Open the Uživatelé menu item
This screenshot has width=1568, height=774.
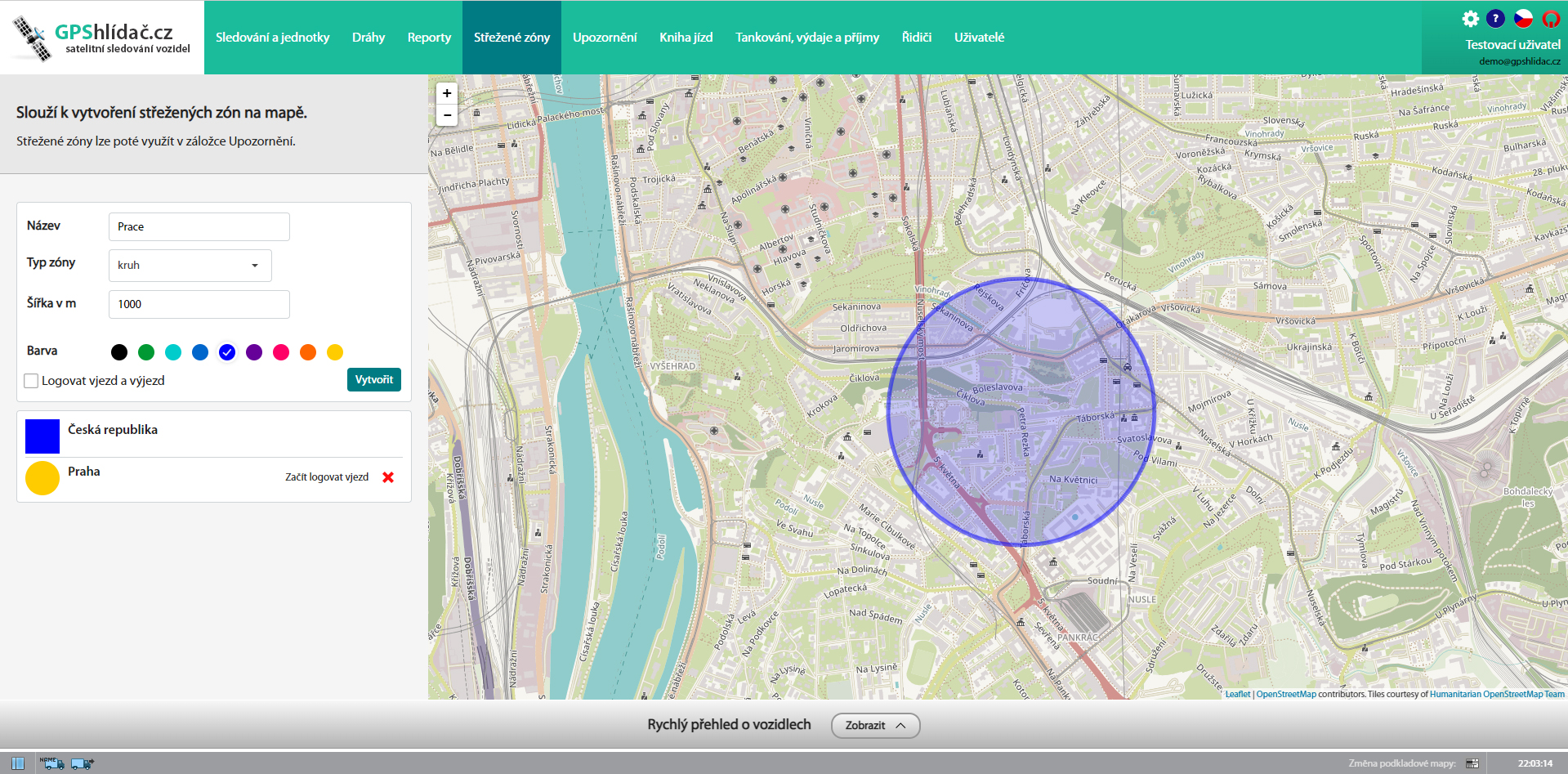click(x=979, y=38)
